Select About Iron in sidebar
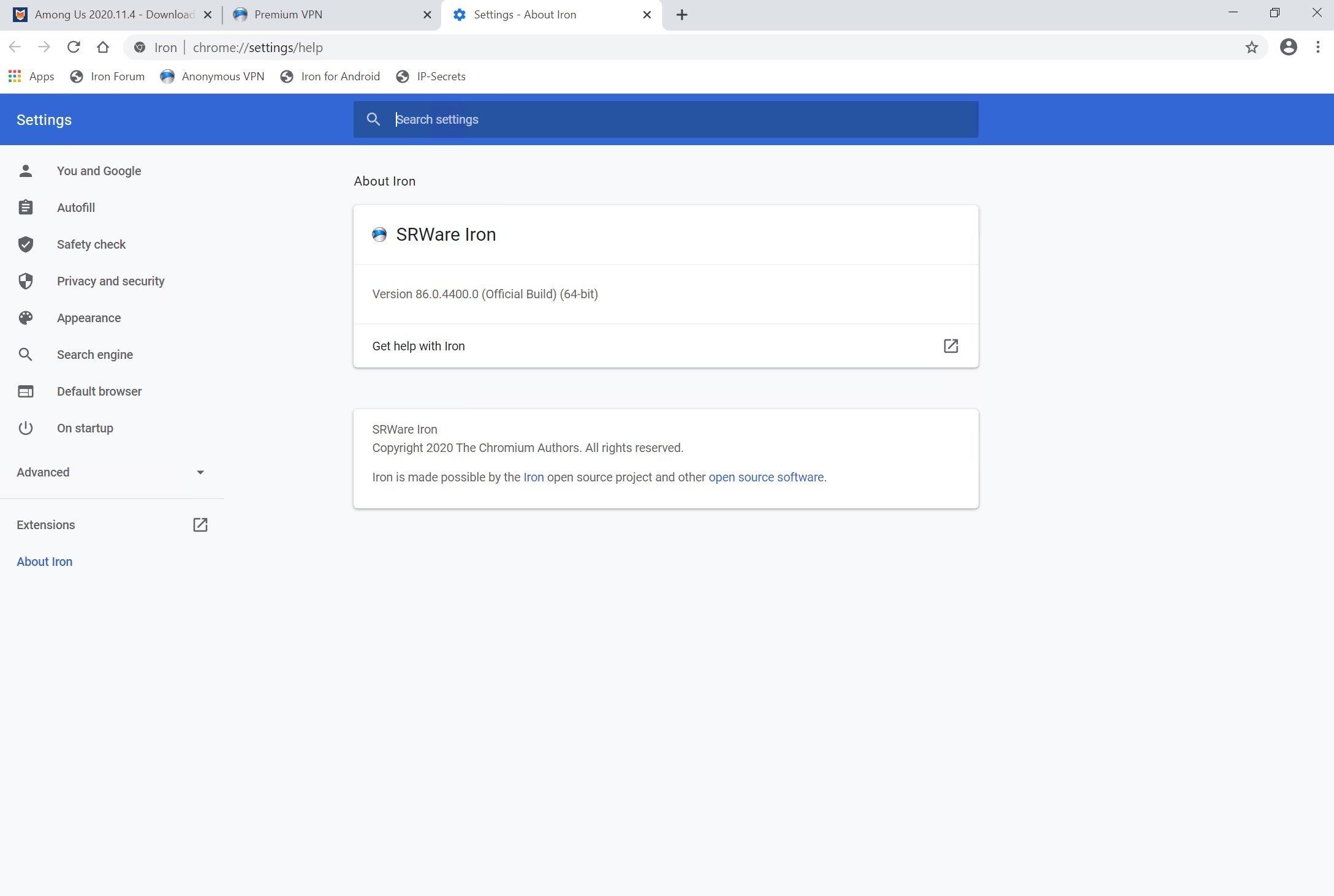The width and height of the screenshot is (1334, 896). pos(44,562)
